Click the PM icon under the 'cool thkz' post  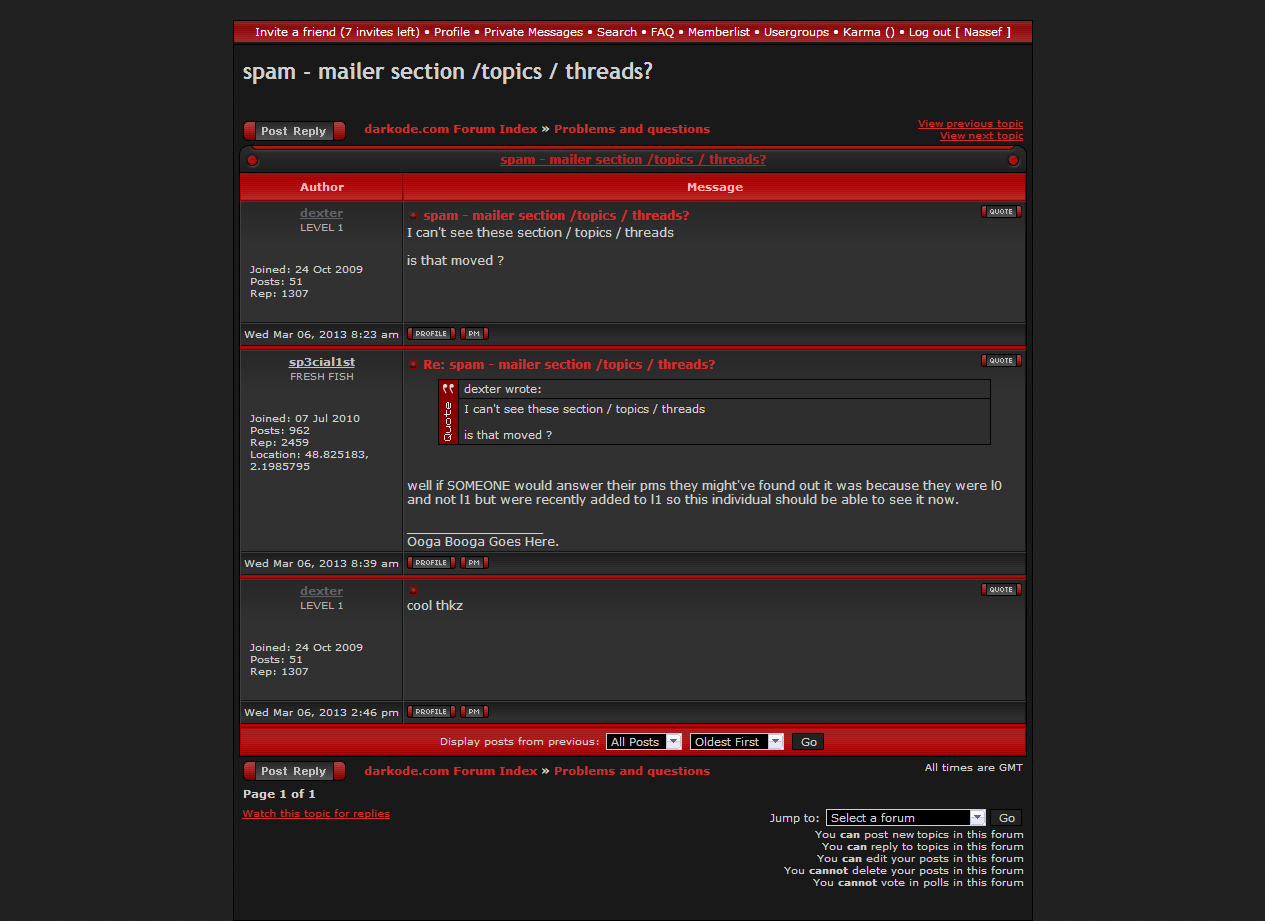pos(474,712)
